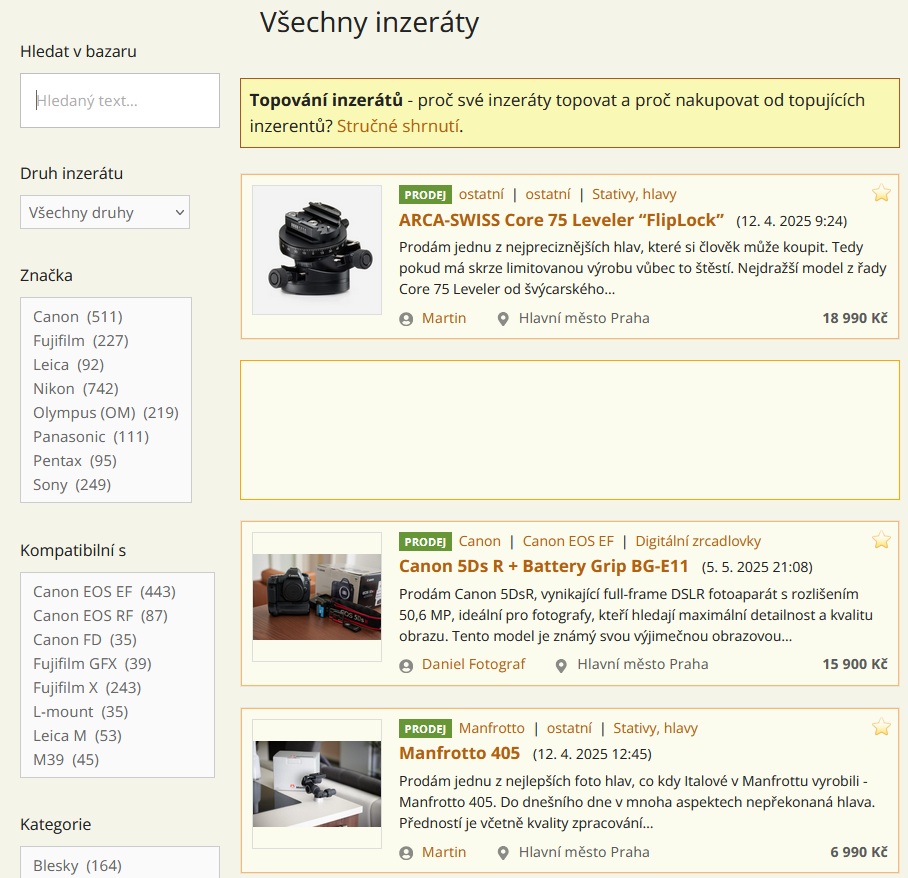Screen dimensions: 908x878
Task: Open Canon EOS EF tag on 5Ds R listing
Action: pyautogui.click(x=568, y=541)
